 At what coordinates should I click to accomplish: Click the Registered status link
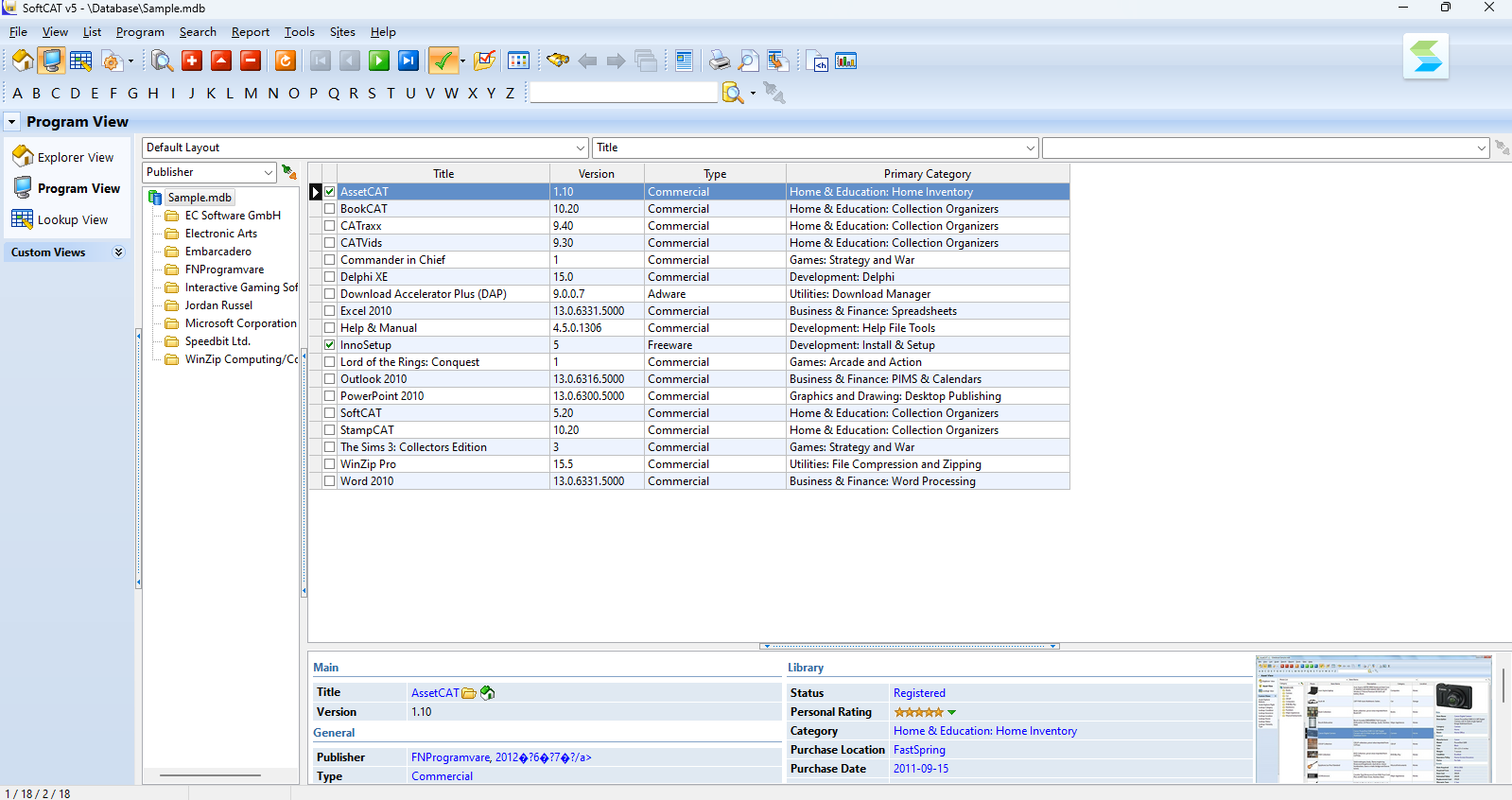pyautogui.click(x=919, y=693)
